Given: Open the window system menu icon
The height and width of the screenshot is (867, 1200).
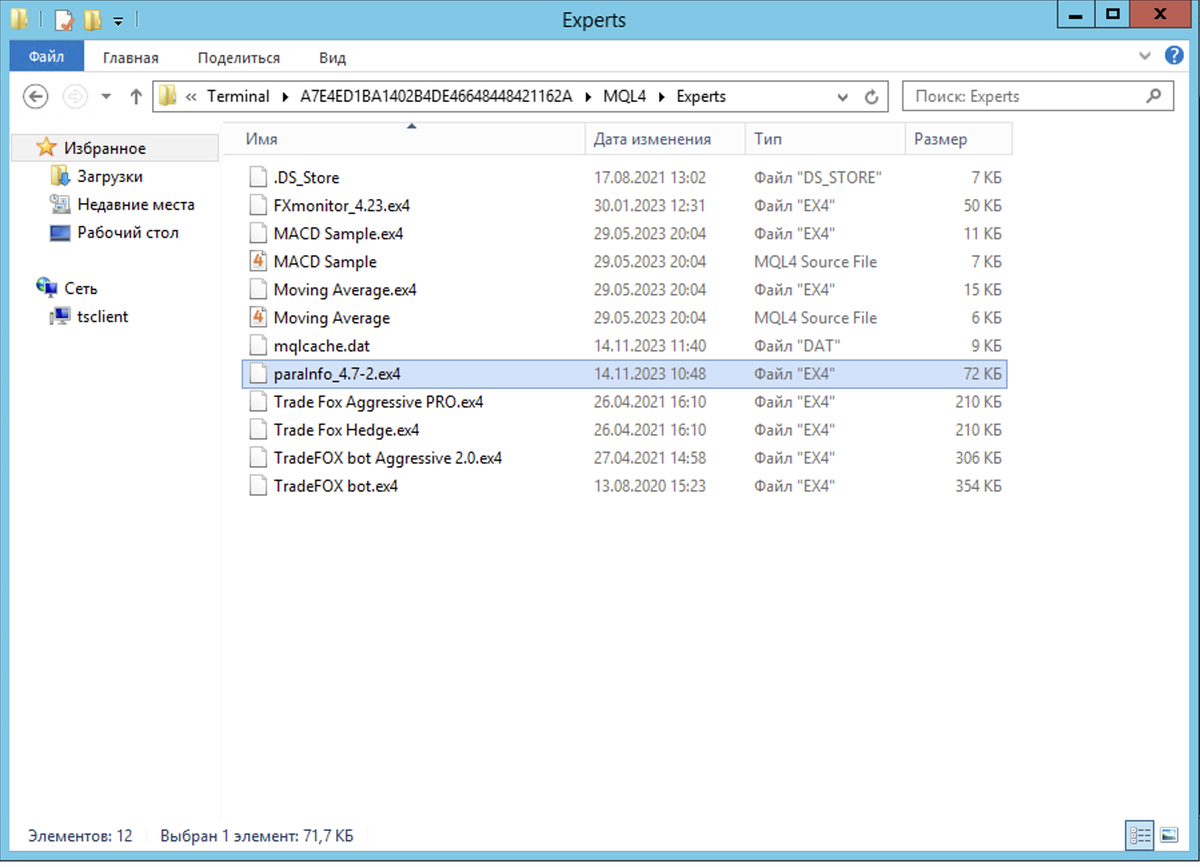Looking at the screenshot, I should [x=19, y=17].
